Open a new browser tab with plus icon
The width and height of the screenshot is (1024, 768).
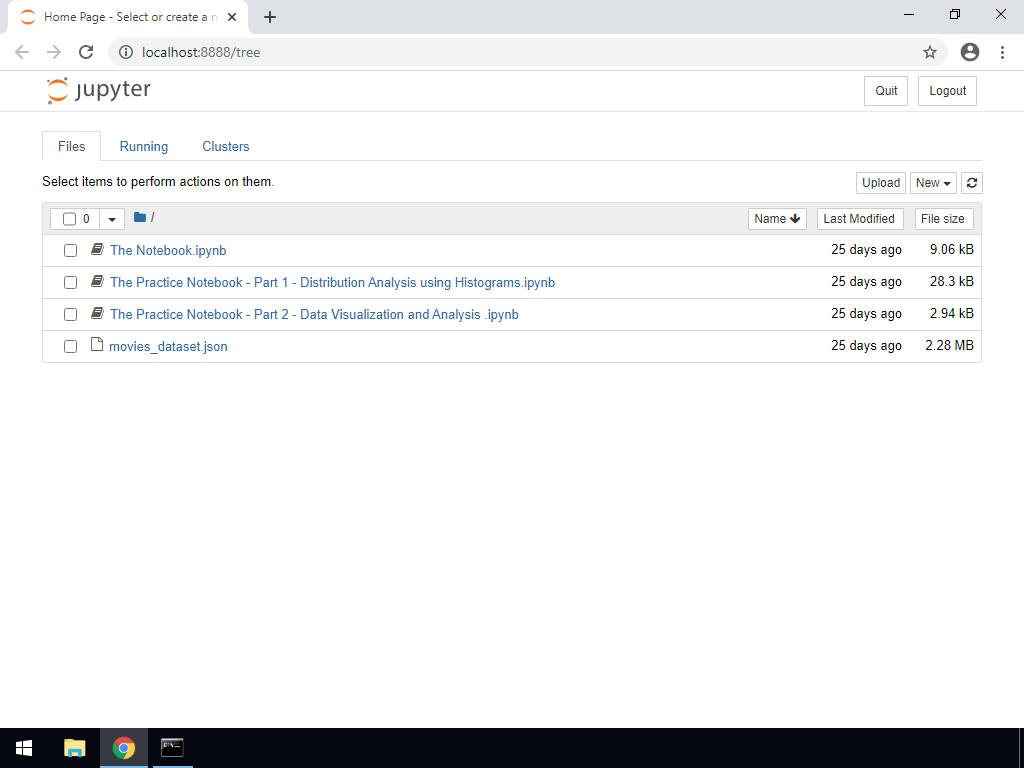(270, 17)
